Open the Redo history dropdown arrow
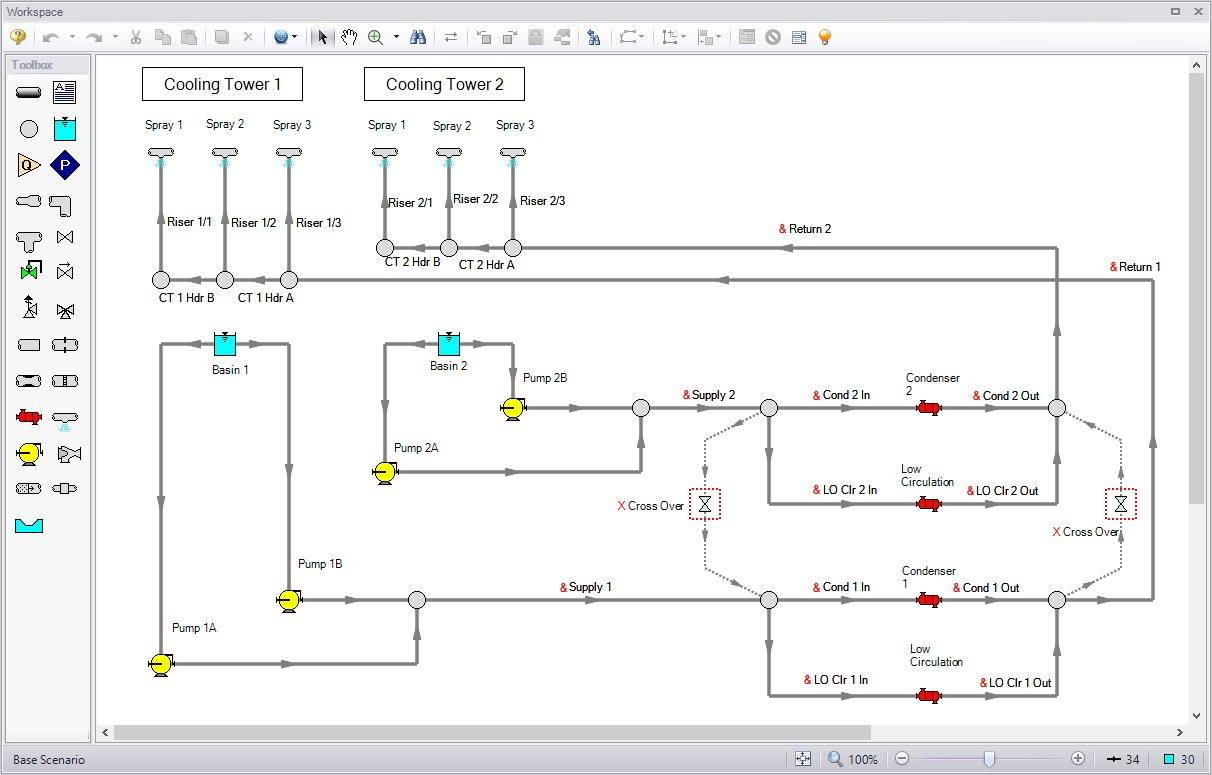The height and width of the screenshot is (775, 1212). click(x=115, y=37)
